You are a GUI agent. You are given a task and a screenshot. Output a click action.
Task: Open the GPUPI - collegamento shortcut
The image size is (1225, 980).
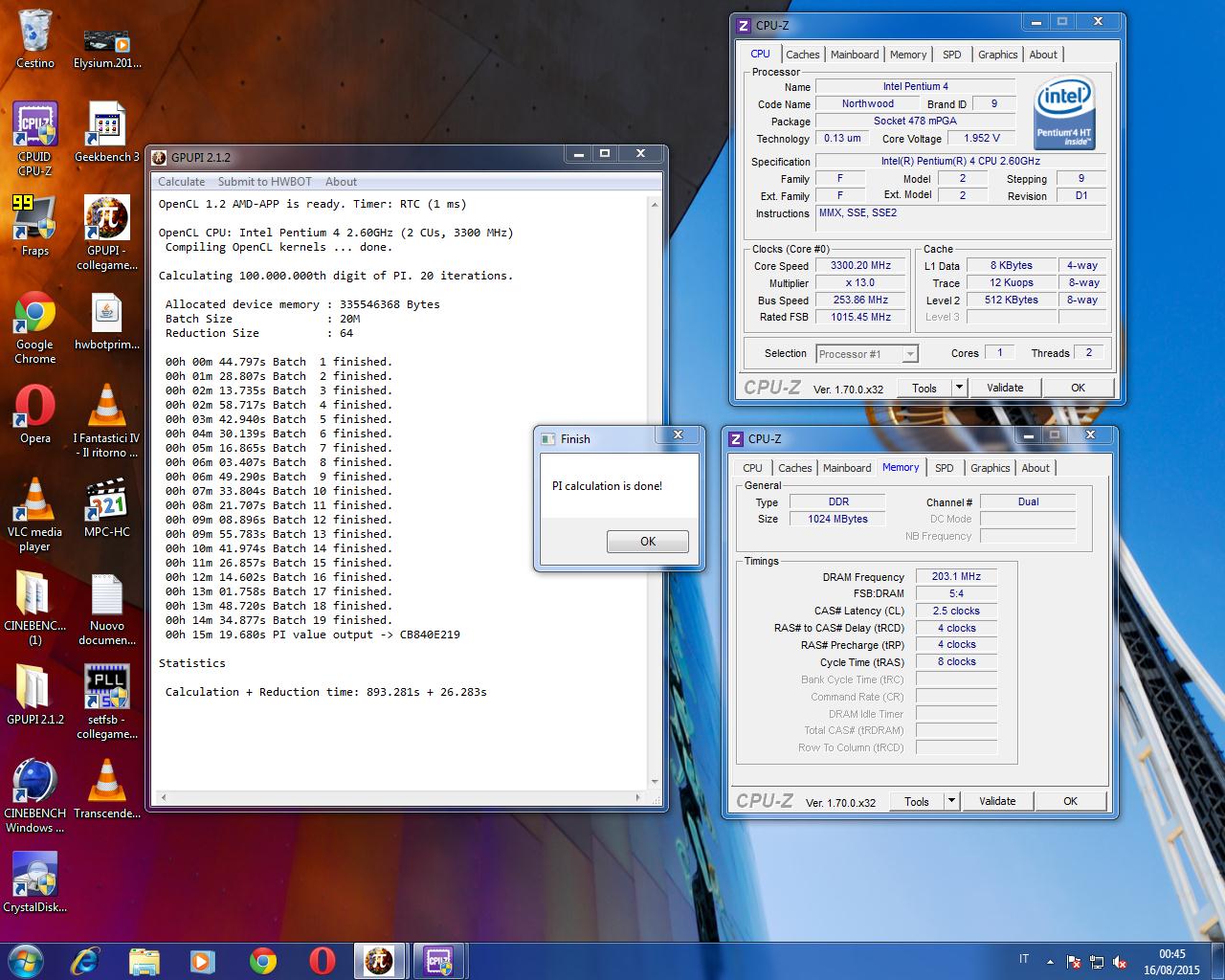point(107,233)
